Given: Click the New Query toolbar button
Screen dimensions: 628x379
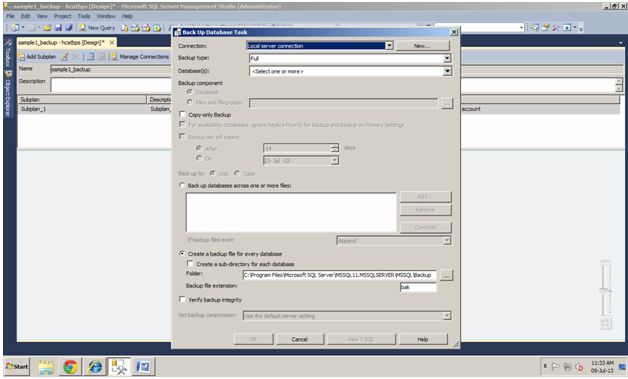Looking at the screenshot, I should click(x=97, y=28).
